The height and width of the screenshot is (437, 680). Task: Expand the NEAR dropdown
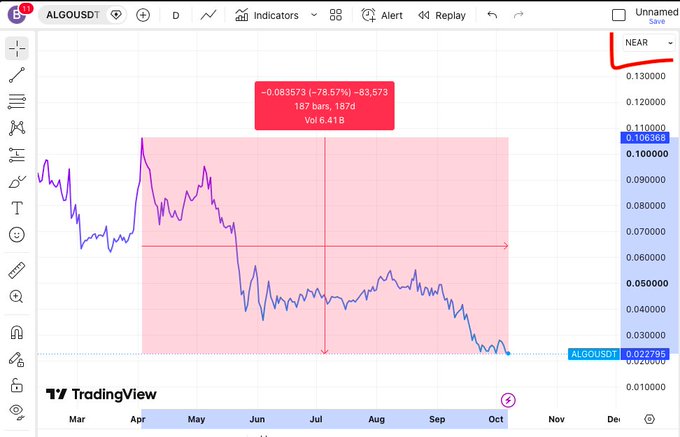pos(649,42)
